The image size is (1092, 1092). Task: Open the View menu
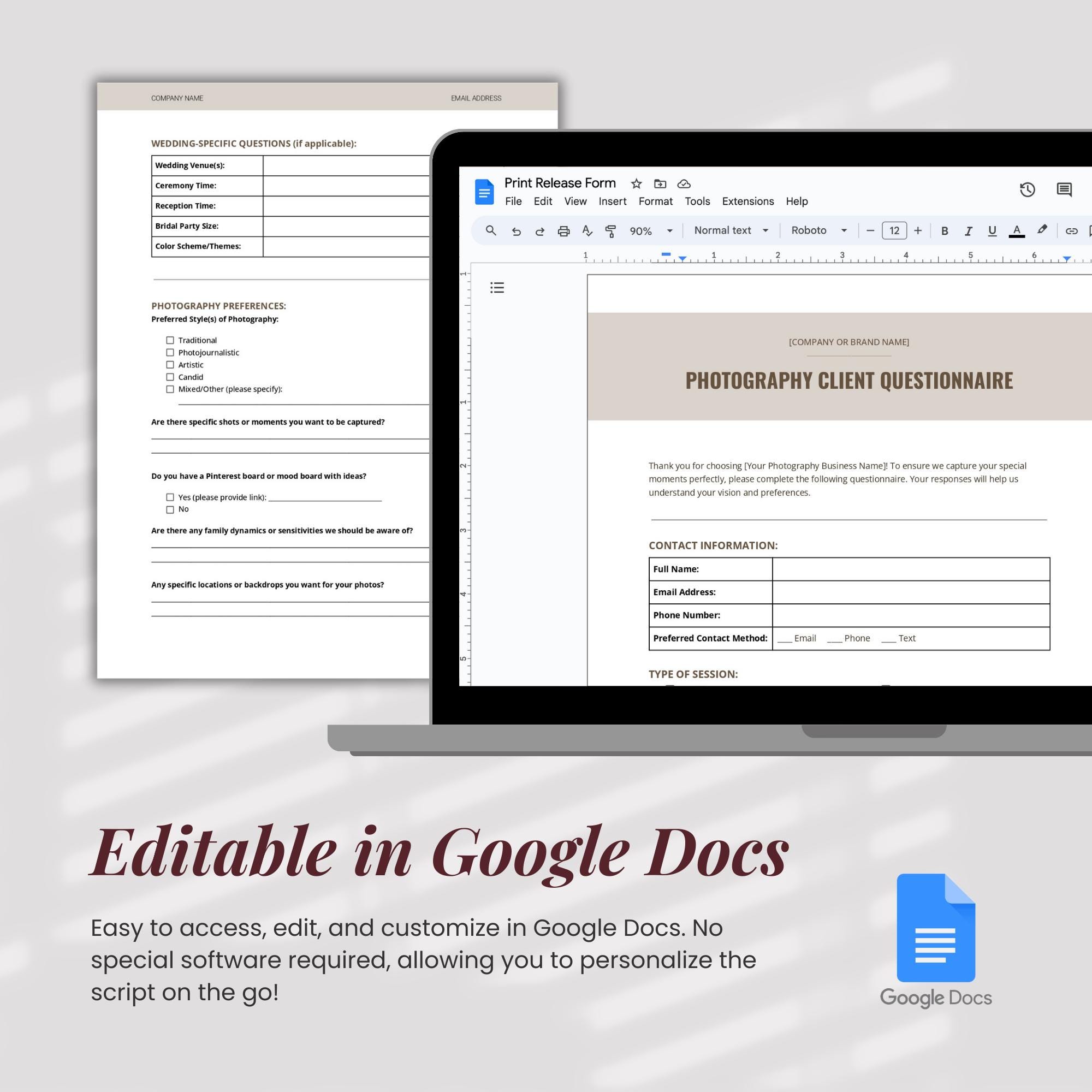pos(575,201)
